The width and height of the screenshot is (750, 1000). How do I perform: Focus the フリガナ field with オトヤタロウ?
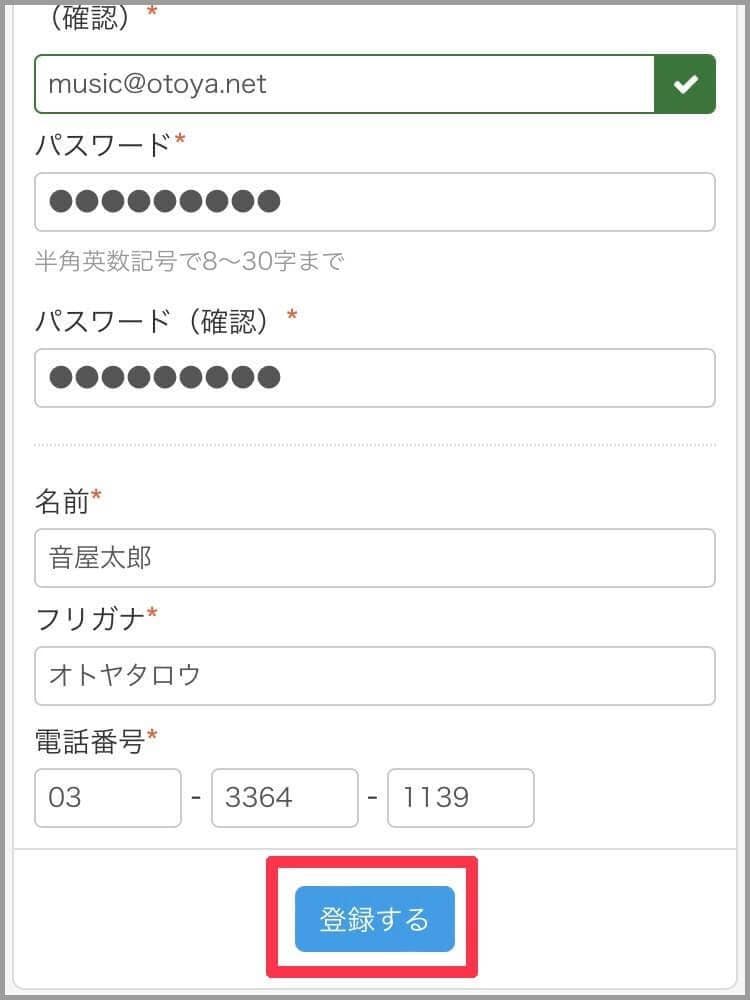374,676
